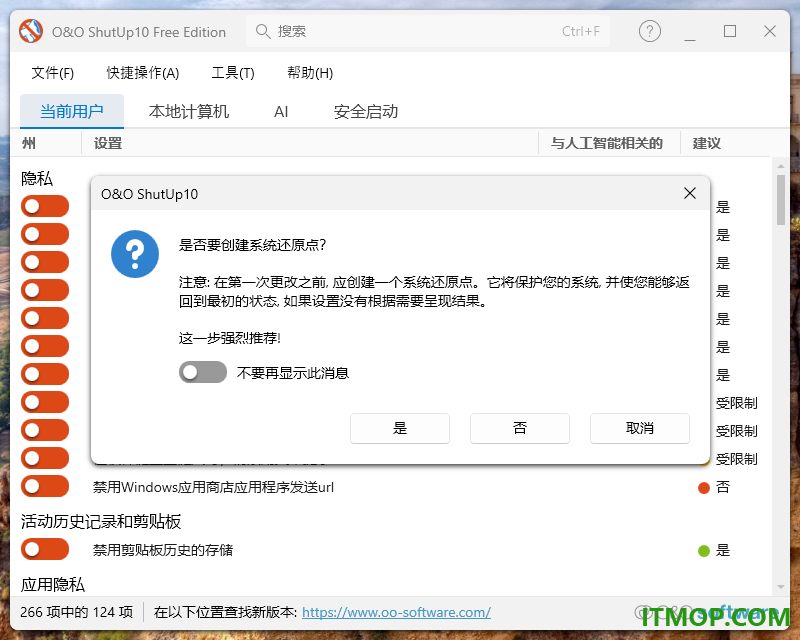Click the 隐私 section heading
The height and width of the screenshot is (640, 800).
click(37, 178)
